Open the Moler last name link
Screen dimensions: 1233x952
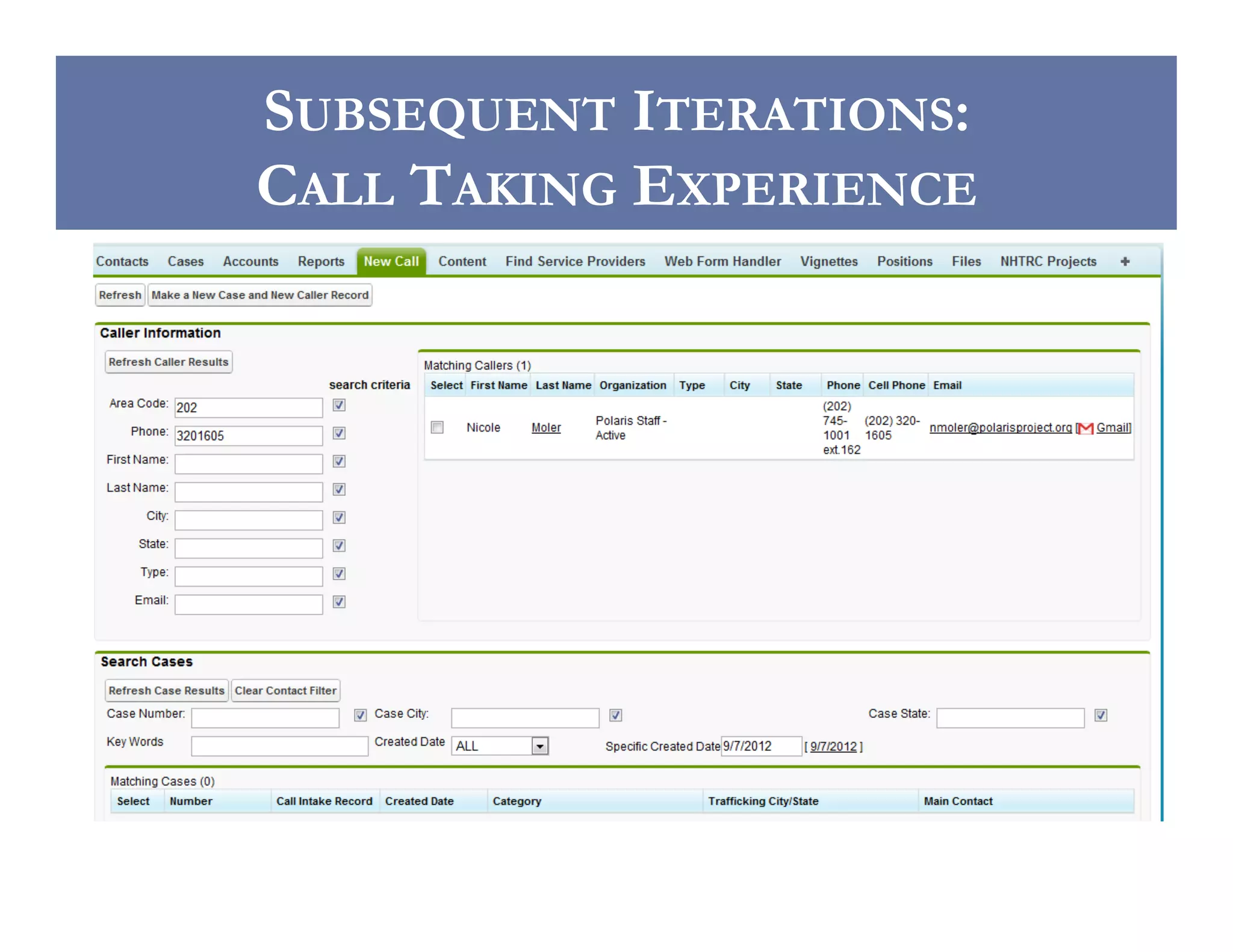tap(546, 427)
